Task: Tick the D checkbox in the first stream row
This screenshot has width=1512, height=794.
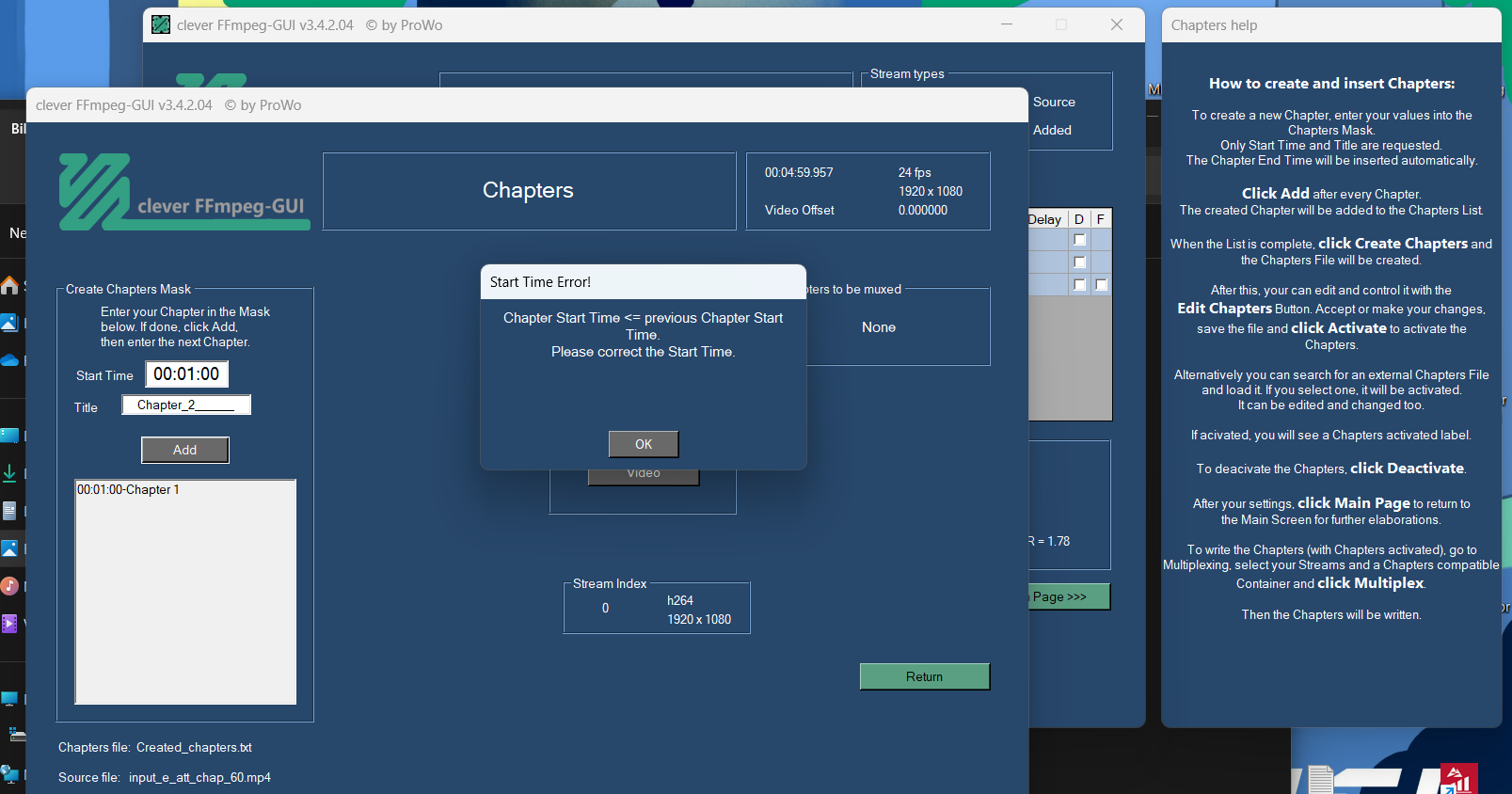Action: click(x=1079, y=240)
